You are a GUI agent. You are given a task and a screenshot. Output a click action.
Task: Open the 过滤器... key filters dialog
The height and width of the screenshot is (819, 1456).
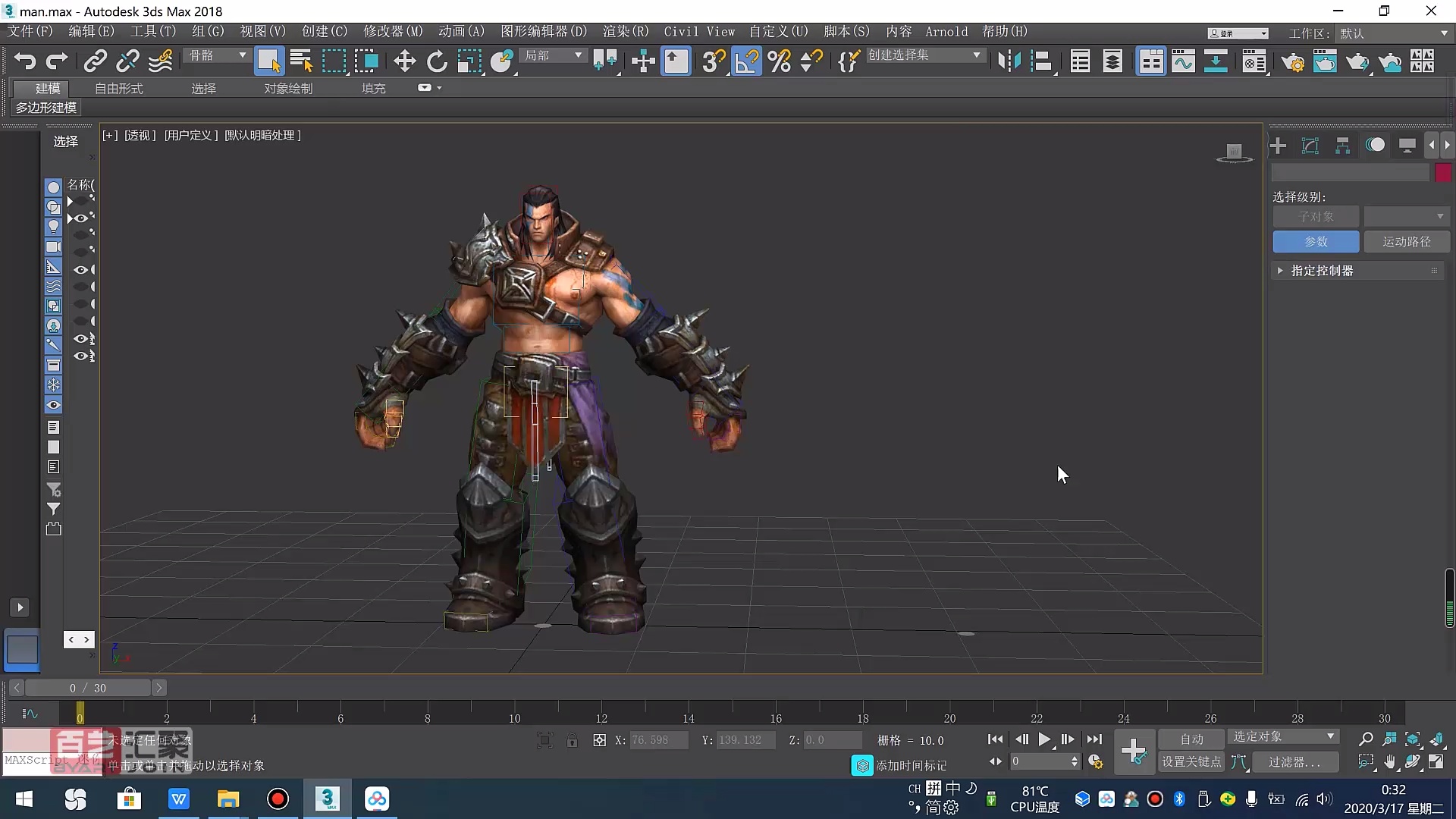click(x=1296, y=762)
